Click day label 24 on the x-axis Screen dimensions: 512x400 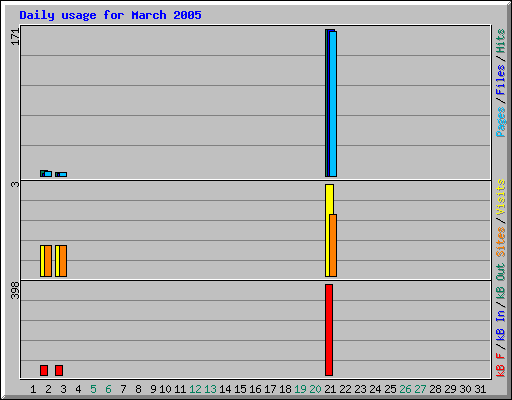pyautogui.click(x=375, y=389)
